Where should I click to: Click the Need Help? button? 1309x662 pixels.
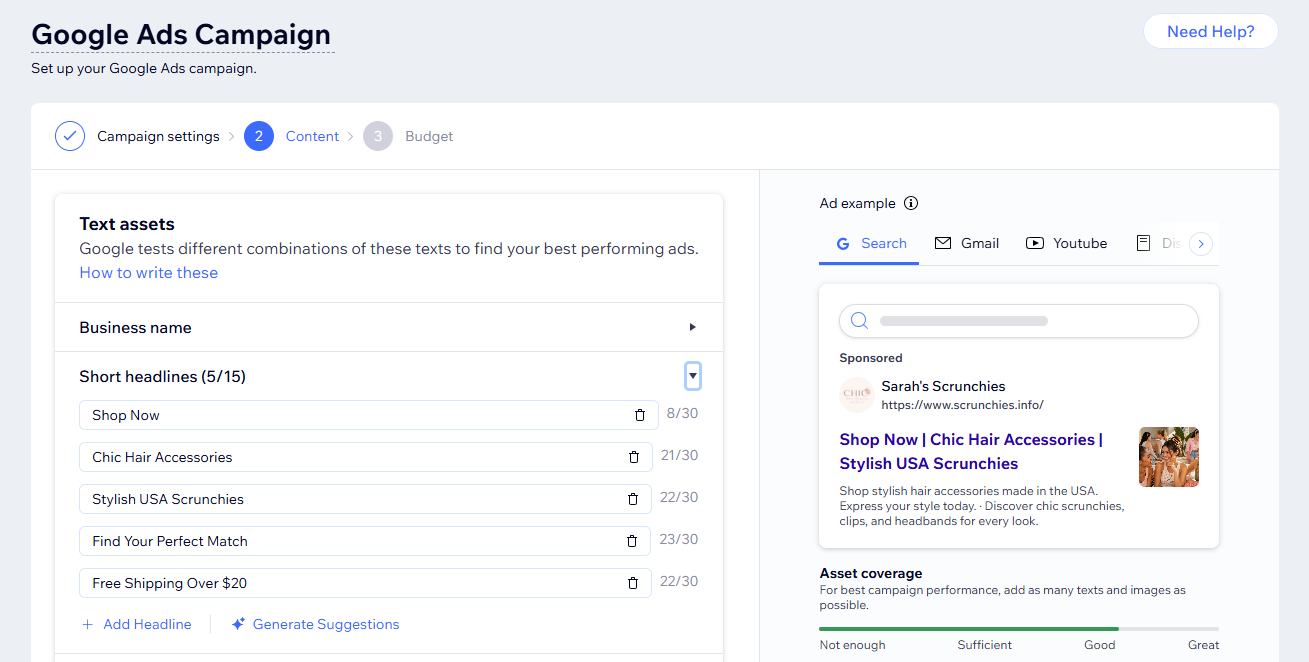[1211, 31]
